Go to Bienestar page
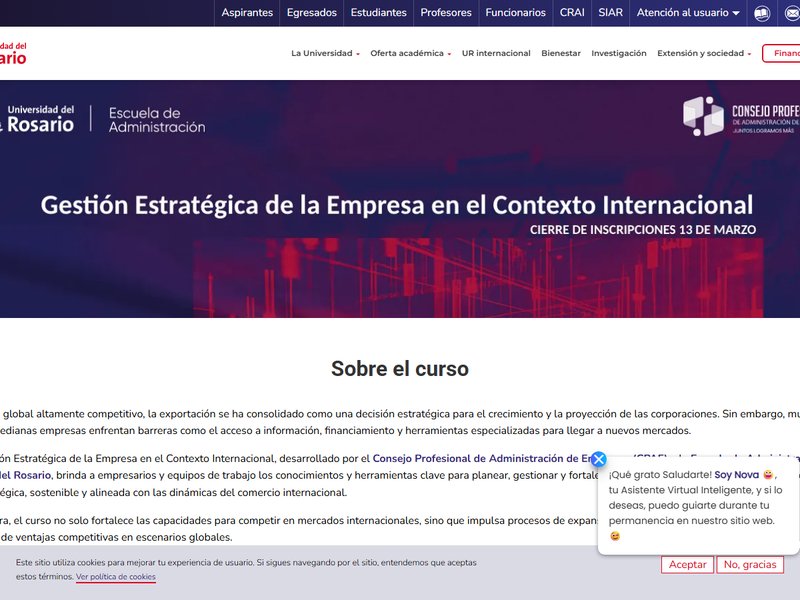 pyautogui.click(x=561, y=53)
